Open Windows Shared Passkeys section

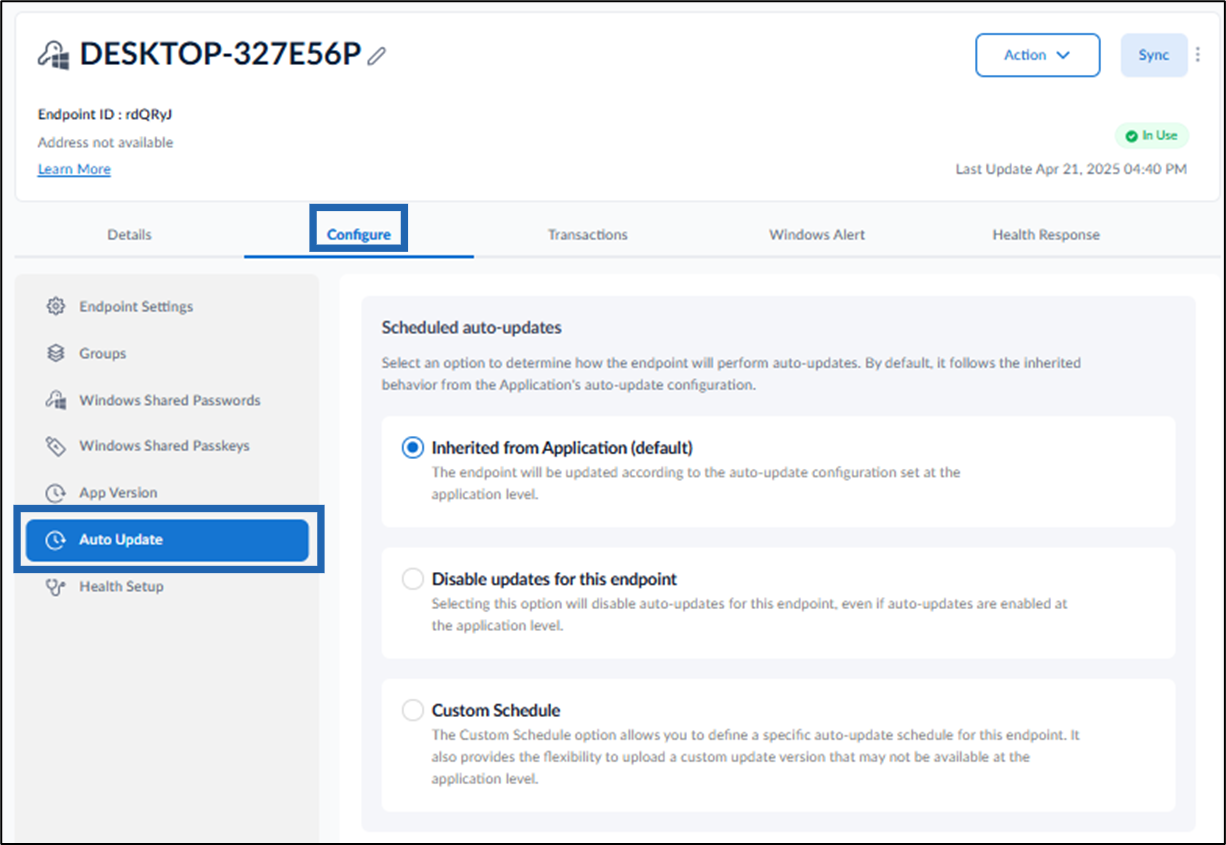pos(167,446)
